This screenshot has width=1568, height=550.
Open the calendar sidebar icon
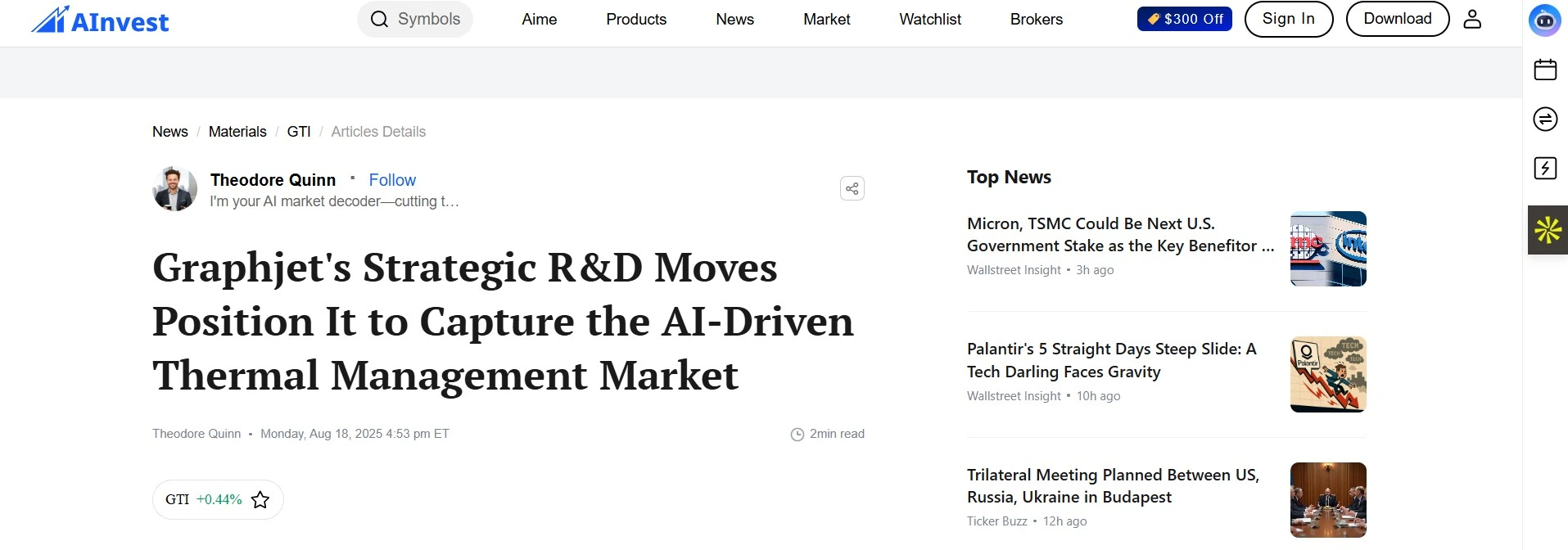[1545, 70]
